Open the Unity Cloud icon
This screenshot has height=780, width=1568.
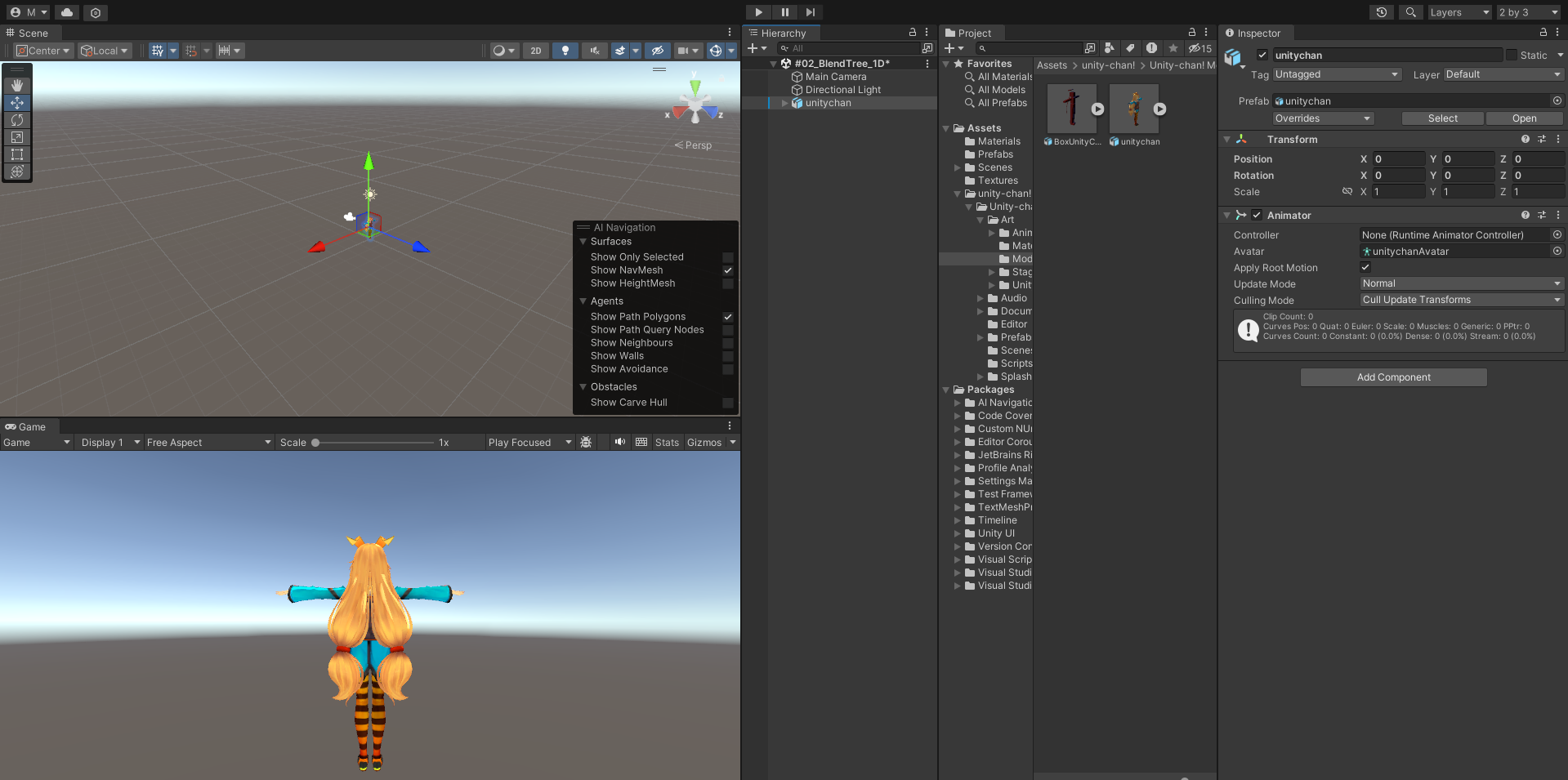[x=67, y=12]
